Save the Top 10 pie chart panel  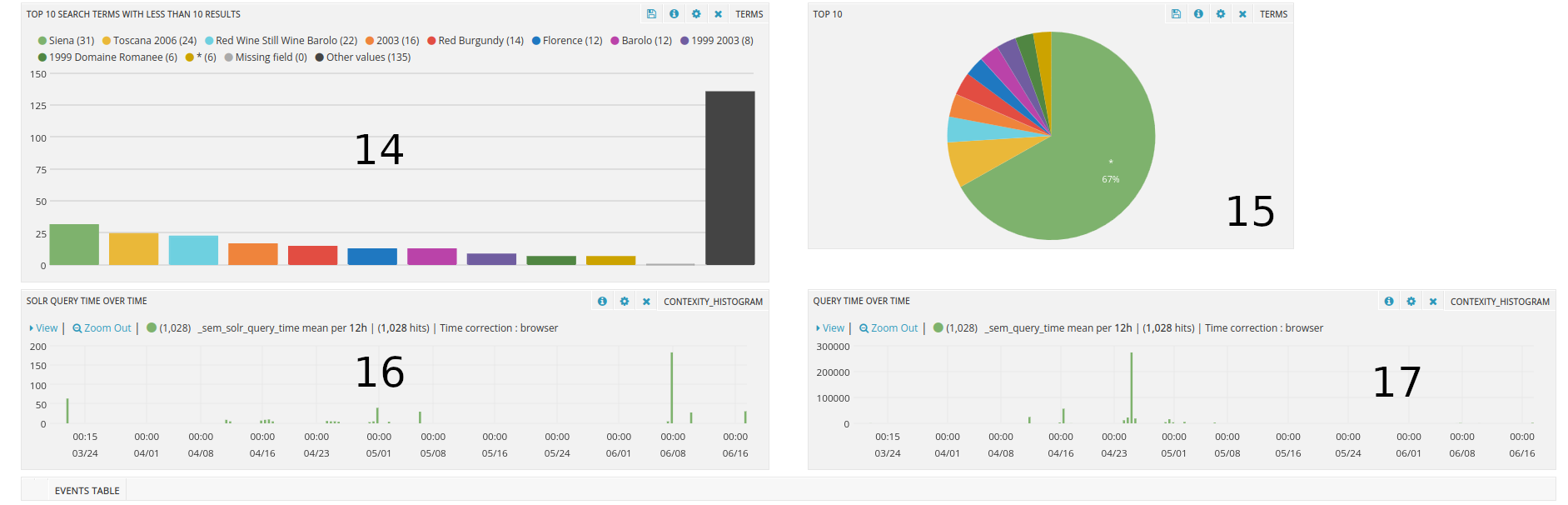click(1176, 14)
